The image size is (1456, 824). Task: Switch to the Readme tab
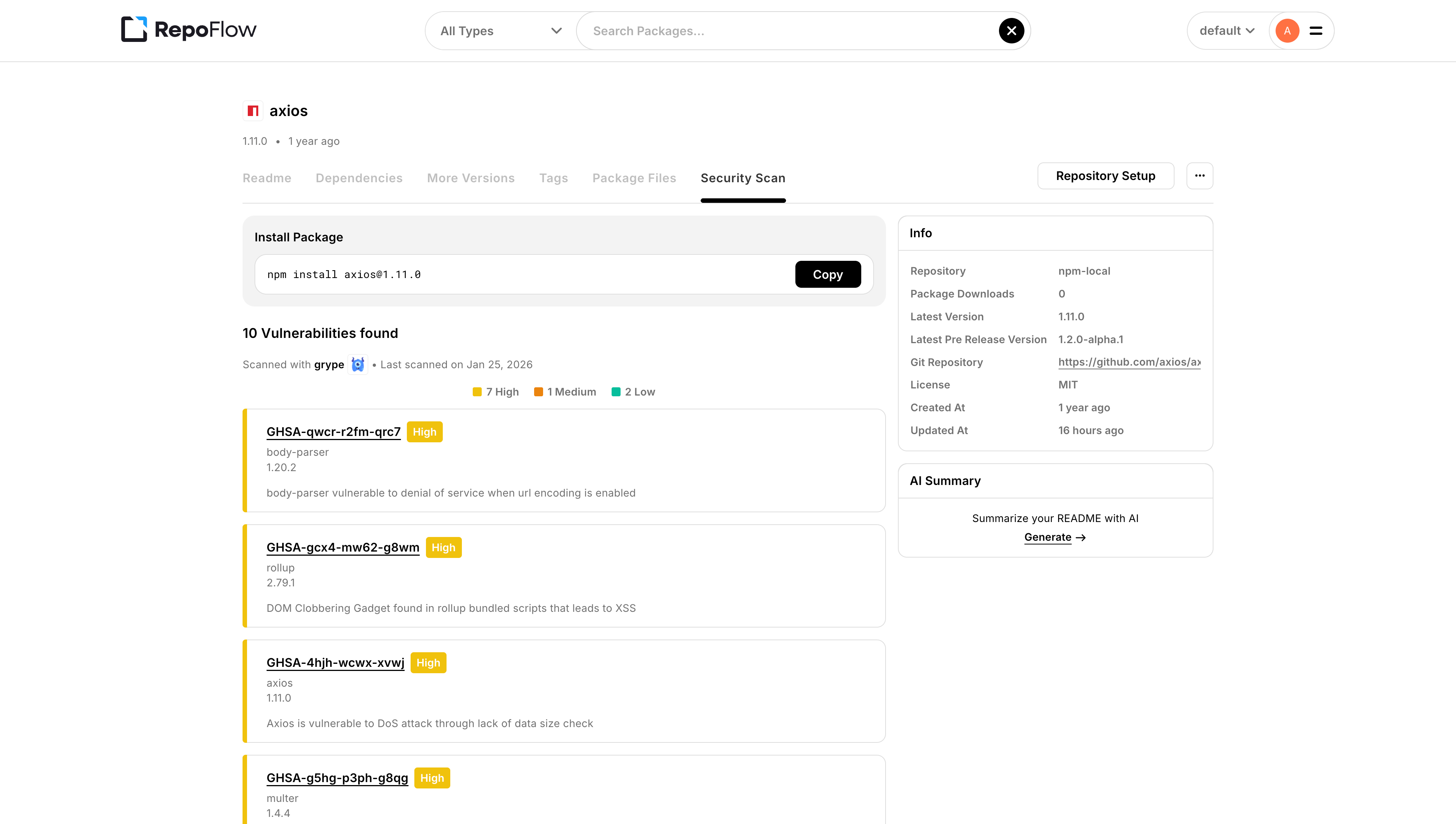(x=267, y=178)
